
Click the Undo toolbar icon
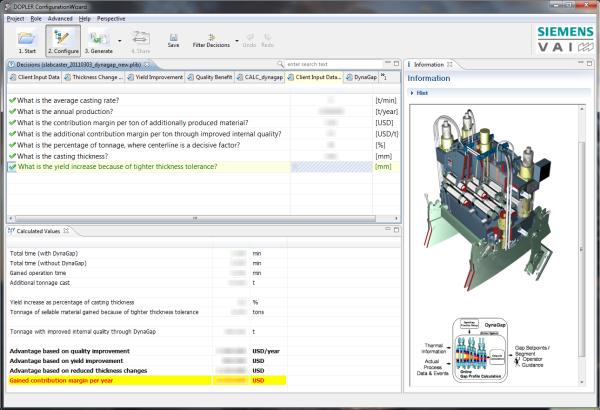[249, 37]
